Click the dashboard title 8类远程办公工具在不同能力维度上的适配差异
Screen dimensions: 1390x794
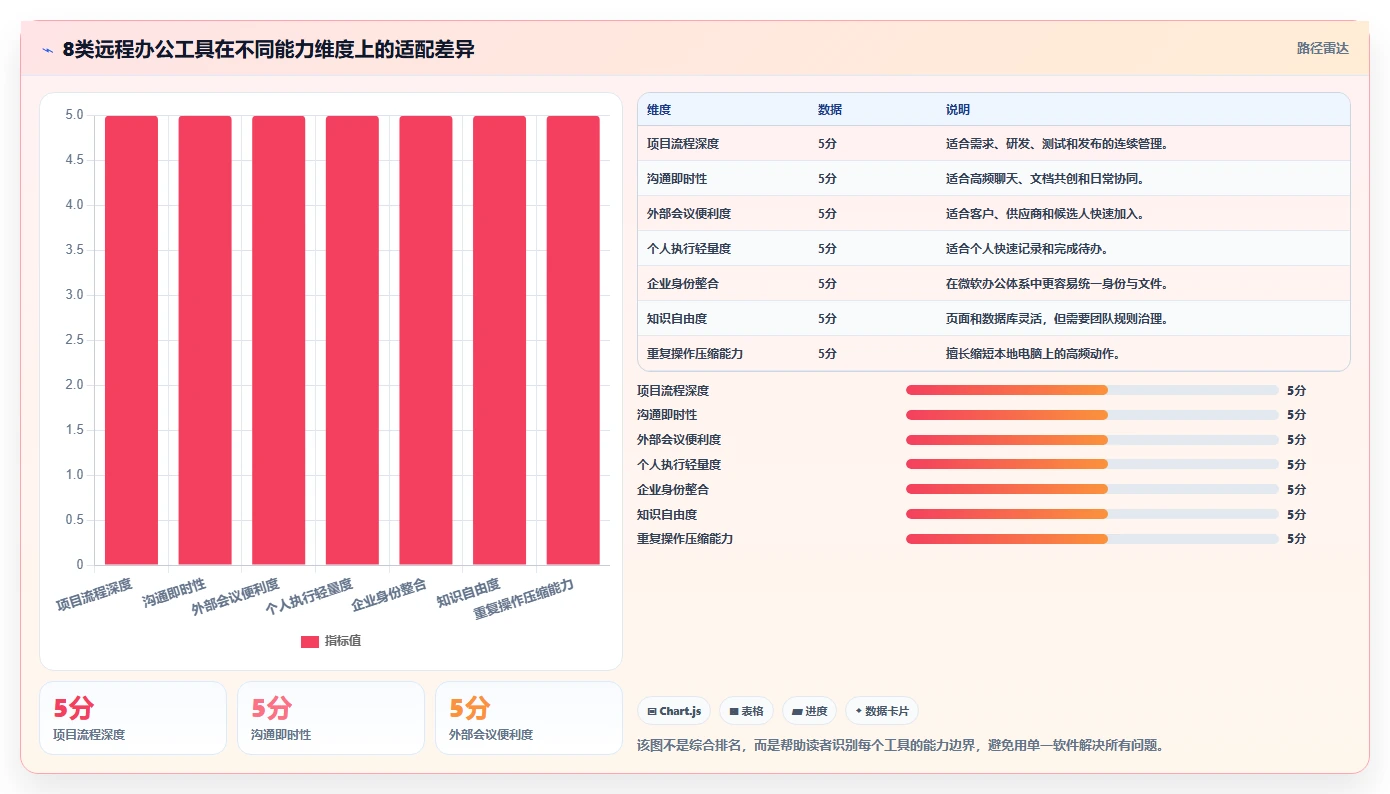pos(268,50)
